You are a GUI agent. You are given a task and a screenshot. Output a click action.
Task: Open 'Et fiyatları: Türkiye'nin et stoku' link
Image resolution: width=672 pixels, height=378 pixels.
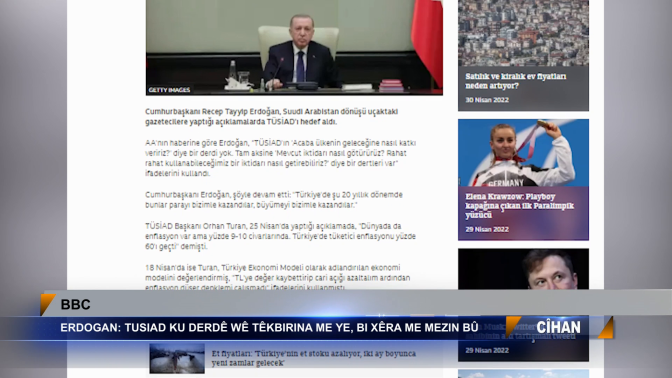[314, 358]
